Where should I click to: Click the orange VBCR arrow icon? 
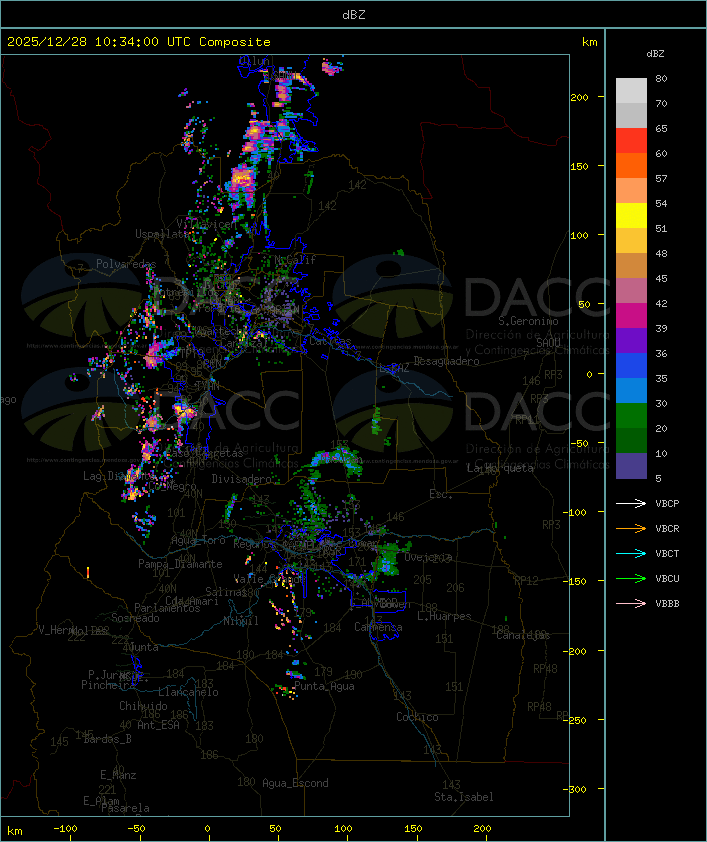tap(631, 528)
